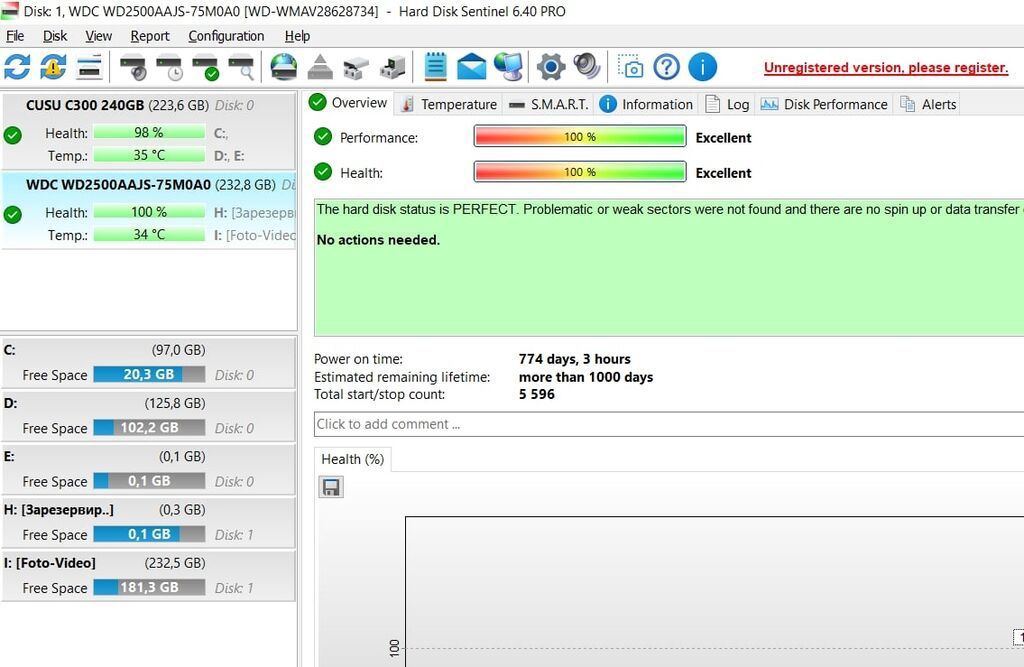Select the CUSU C300 240GB disk entry

click(149, 131)
